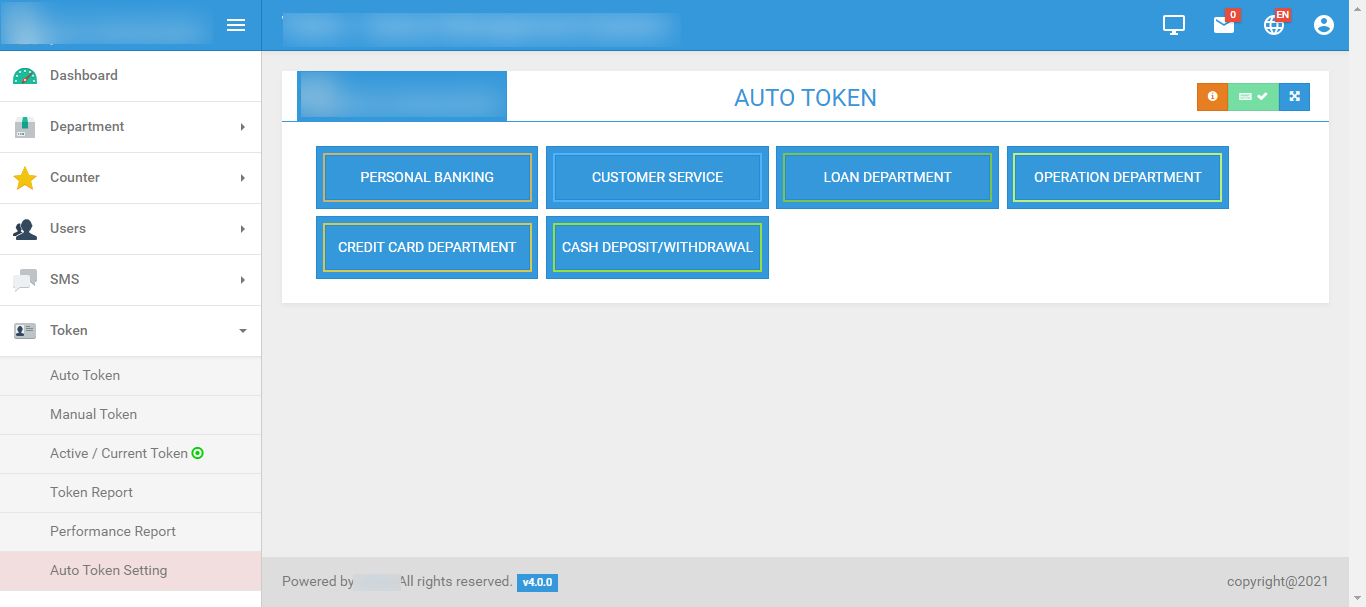Click the blue fullscreen expand icon
Image resolution: width=1366 pixels, height=607 pixels.
[x=1294, y=97]
